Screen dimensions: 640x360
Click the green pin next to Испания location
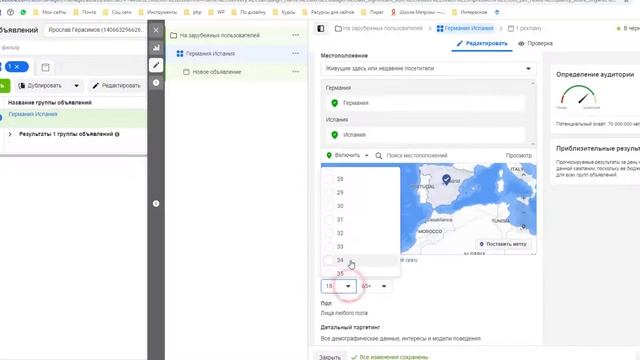tap(335, 135)
